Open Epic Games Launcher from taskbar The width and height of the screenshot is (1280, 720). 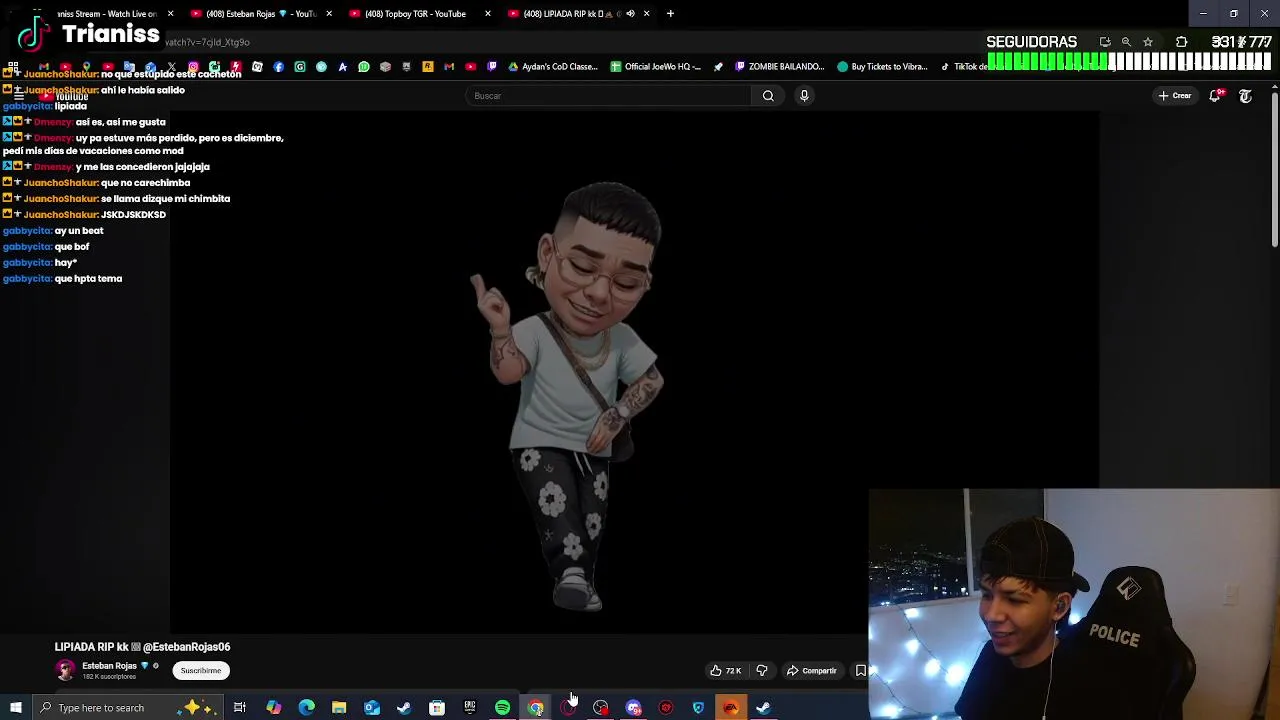click(469, 708)
